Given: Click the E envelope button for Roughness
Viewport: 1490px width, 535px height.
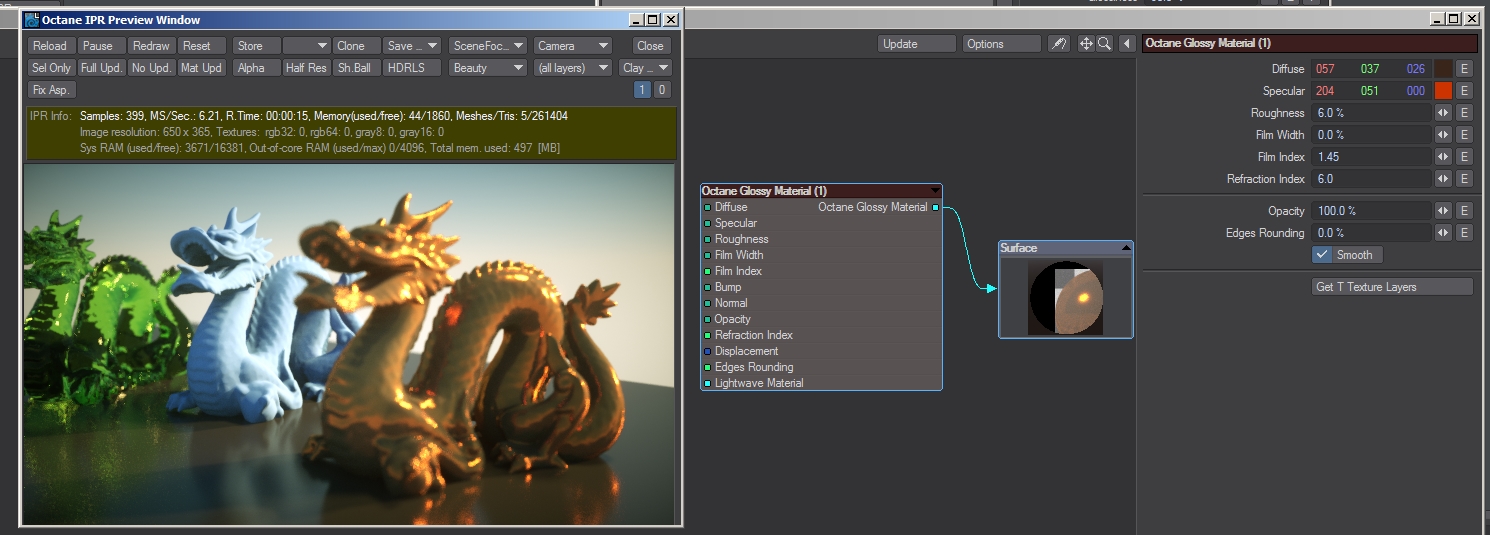Looking at the screenshot, I should [1464, 113].
